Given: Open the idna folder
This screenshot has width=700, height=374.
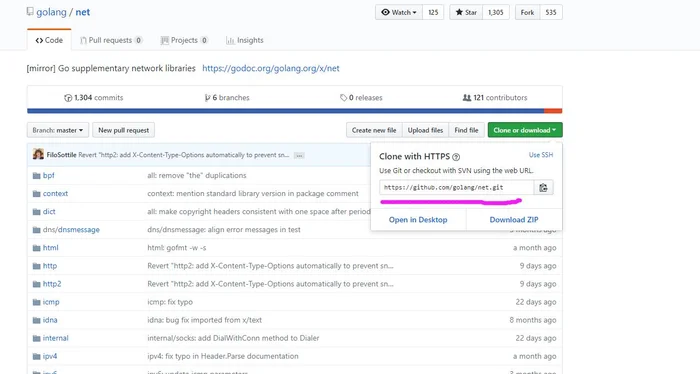Looking at the screenshot, I should pyautogui.click(x=50, y=320).
